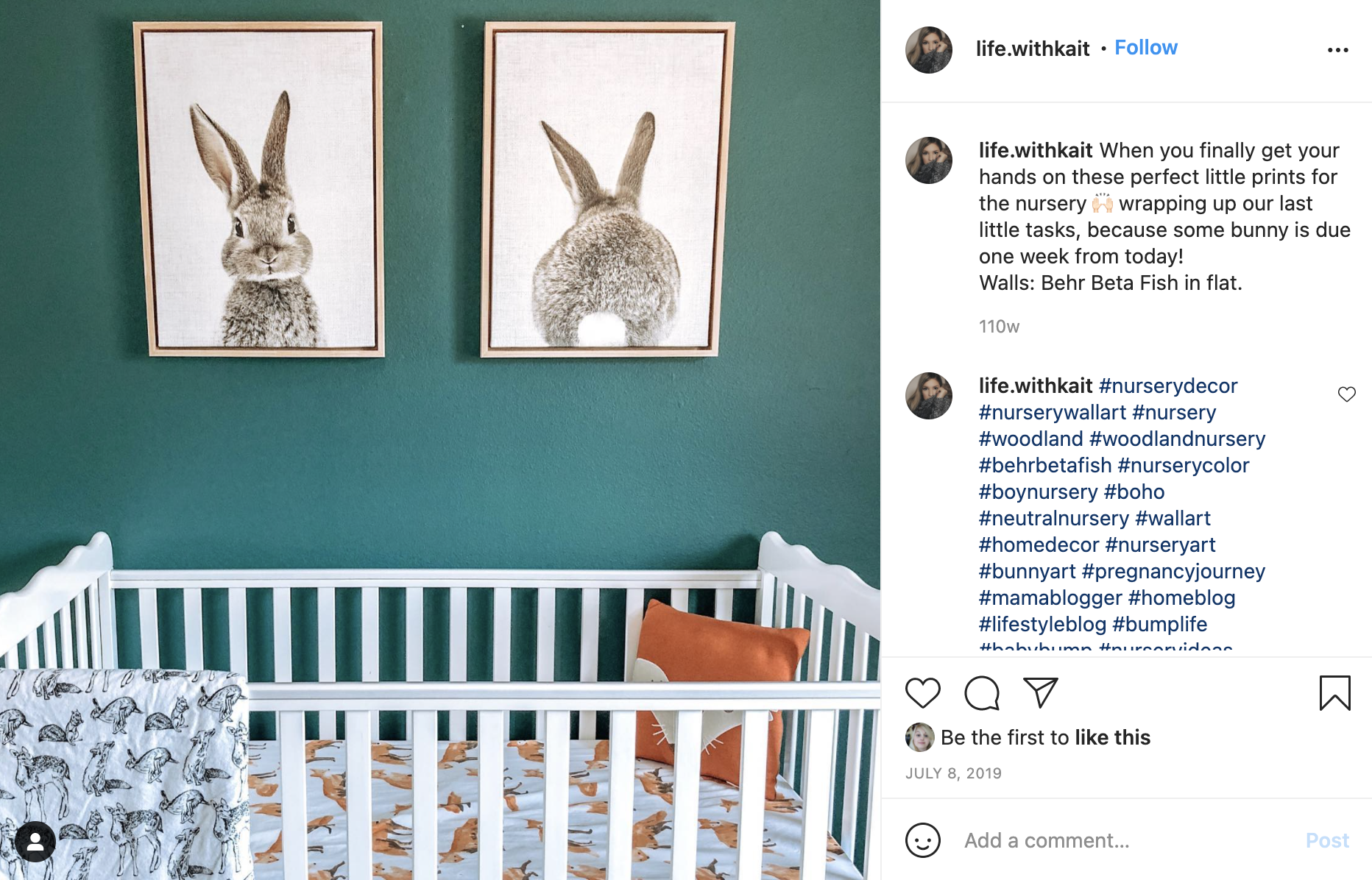View the 'like this' likes list

[1112, 737]
